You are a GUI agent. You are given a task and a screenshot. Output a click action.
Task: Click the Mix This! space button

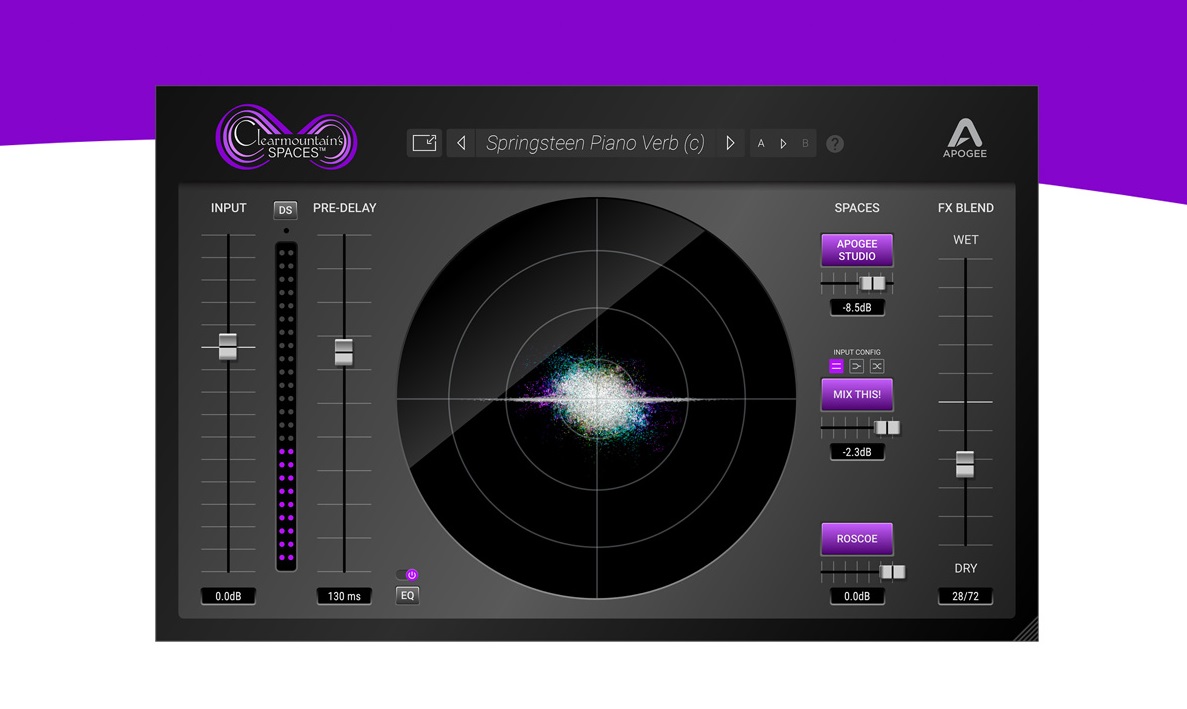coord(857,394)
